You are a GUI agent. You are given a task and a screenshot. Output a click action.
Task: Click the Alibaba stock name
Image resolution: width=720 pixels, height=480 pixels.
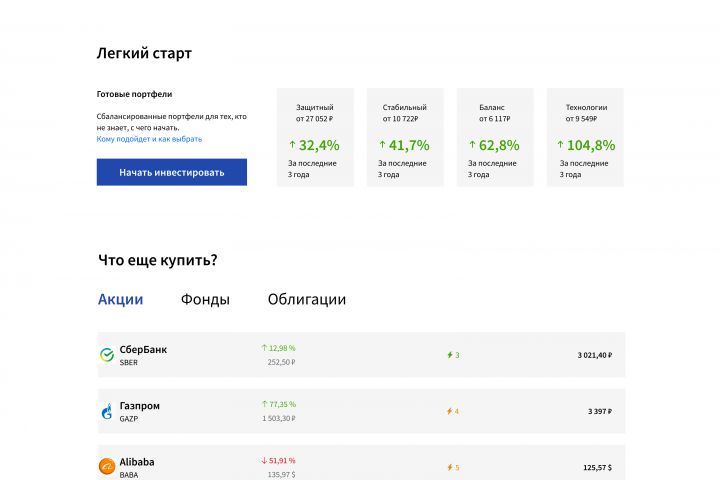[137, 462]
